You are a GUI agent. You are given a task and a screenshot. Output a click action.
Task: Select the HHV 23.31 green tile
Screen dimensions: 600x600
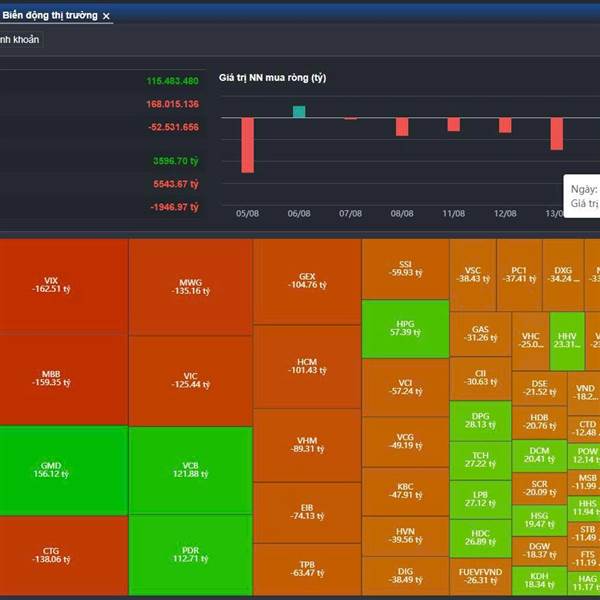click(x=567, y=341)
